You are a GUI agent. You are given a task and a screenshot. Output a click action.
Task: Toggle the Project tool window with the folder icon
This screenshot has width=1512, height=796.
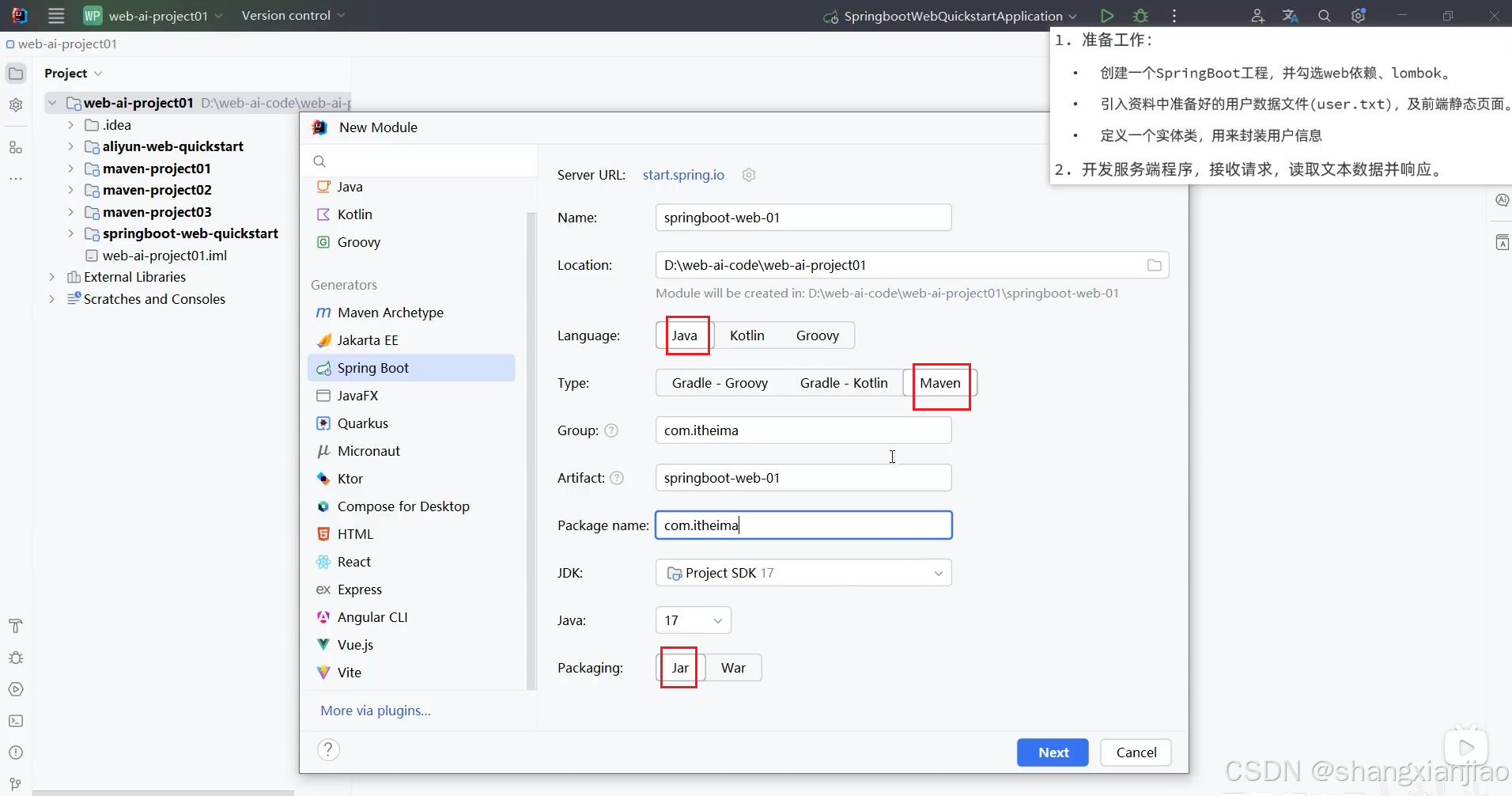point(16,74)
